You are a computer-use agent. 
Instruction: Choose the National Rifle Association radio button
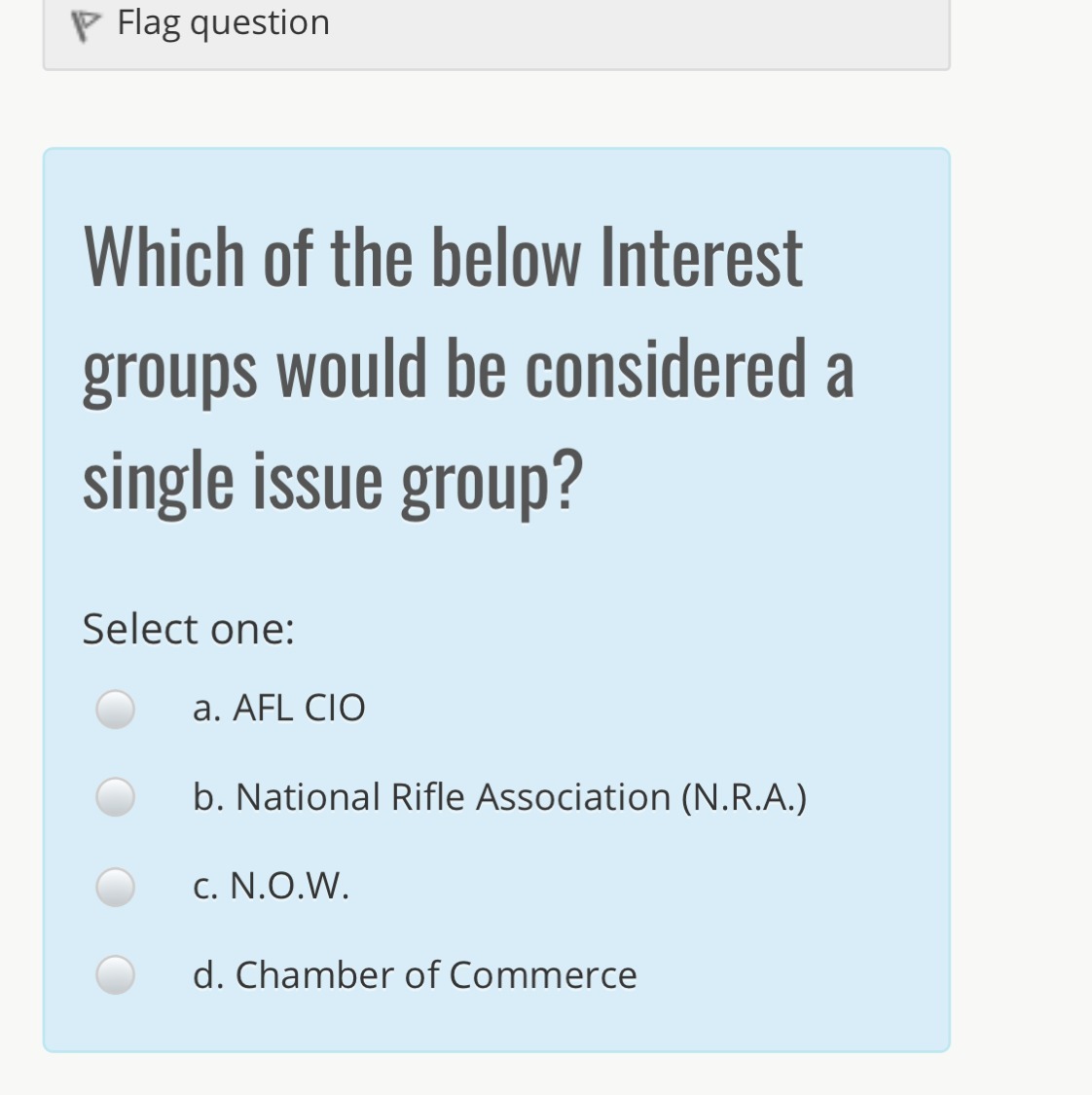click(x=115, y=797)
